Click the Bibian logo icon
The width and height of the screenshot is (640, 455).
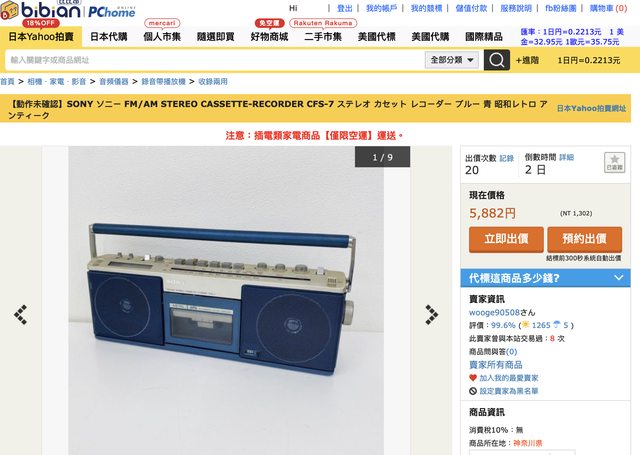10,10
